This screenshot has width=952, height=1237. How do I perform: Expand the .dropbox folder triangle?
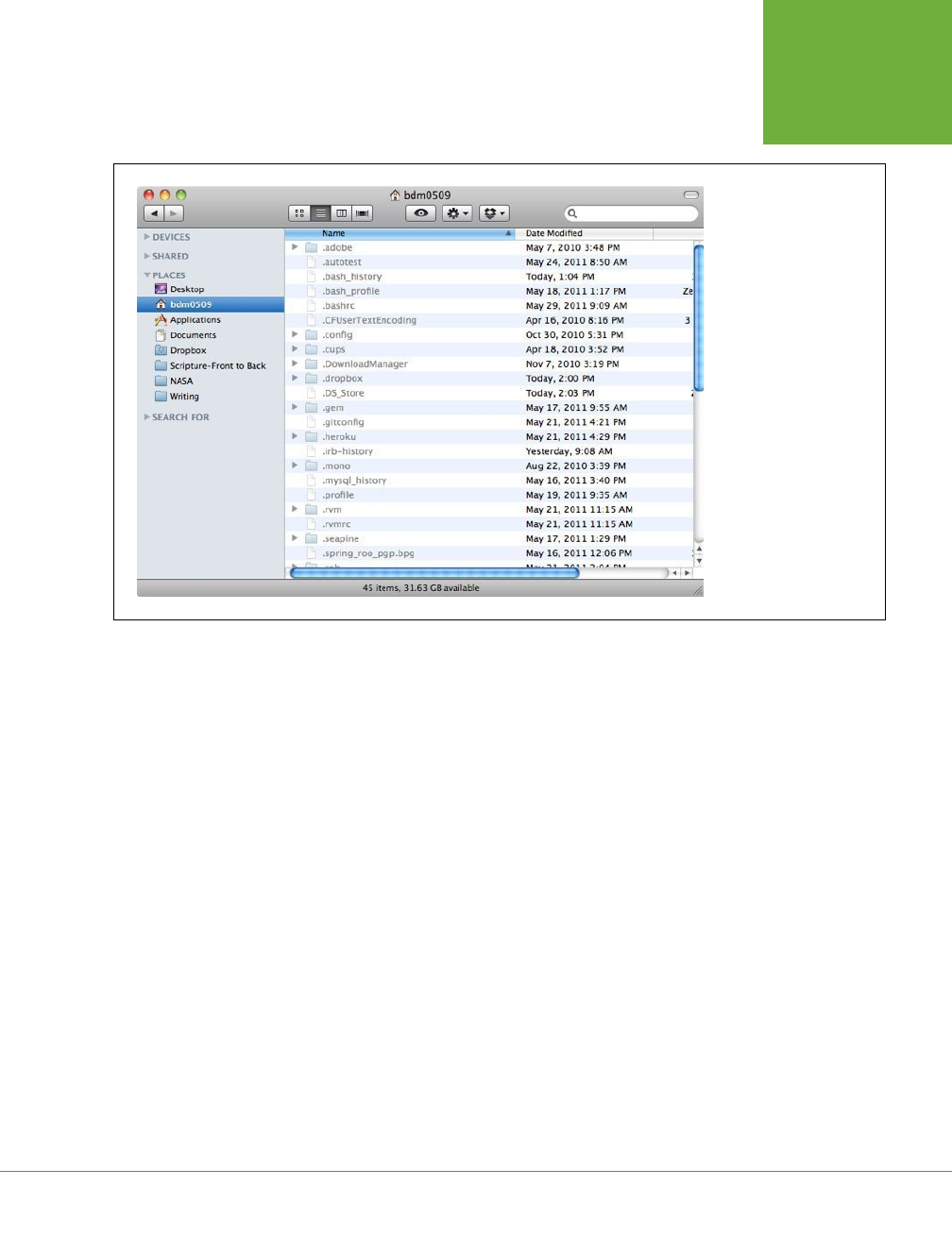295,379
